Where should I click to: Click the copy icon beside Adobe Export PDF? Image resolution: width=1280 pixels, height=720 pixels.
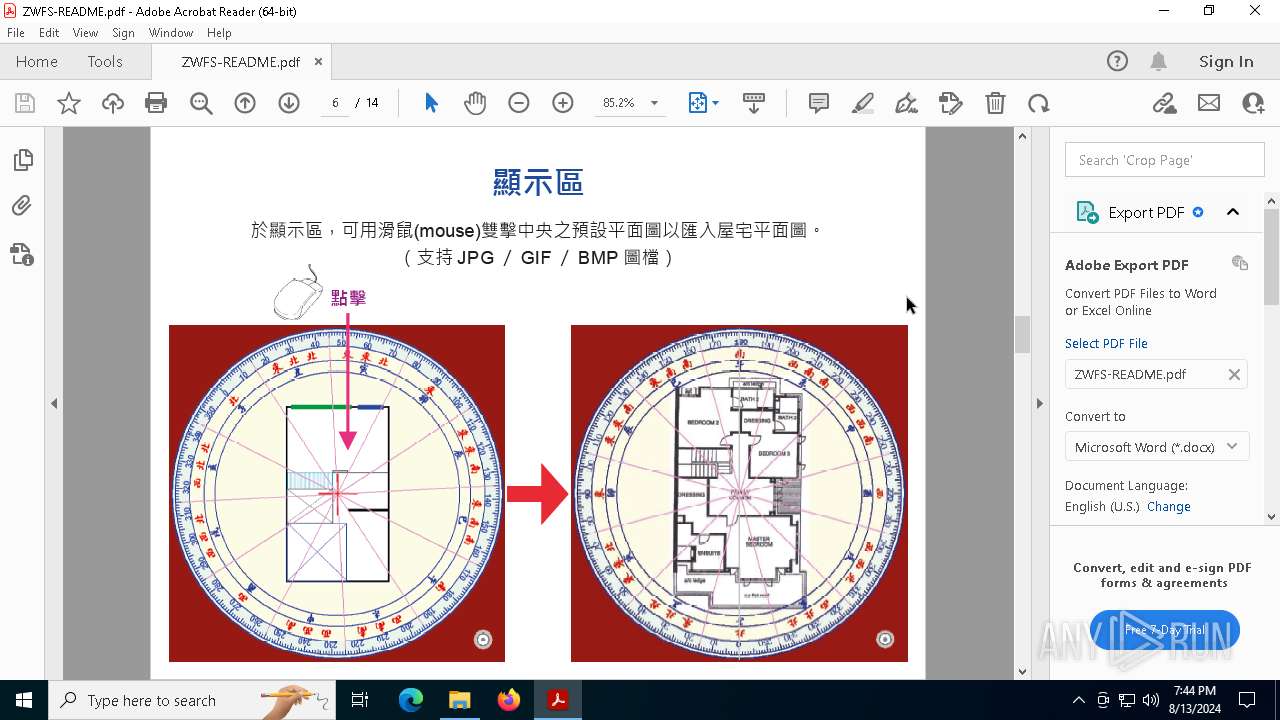(x=1240, y=263)
